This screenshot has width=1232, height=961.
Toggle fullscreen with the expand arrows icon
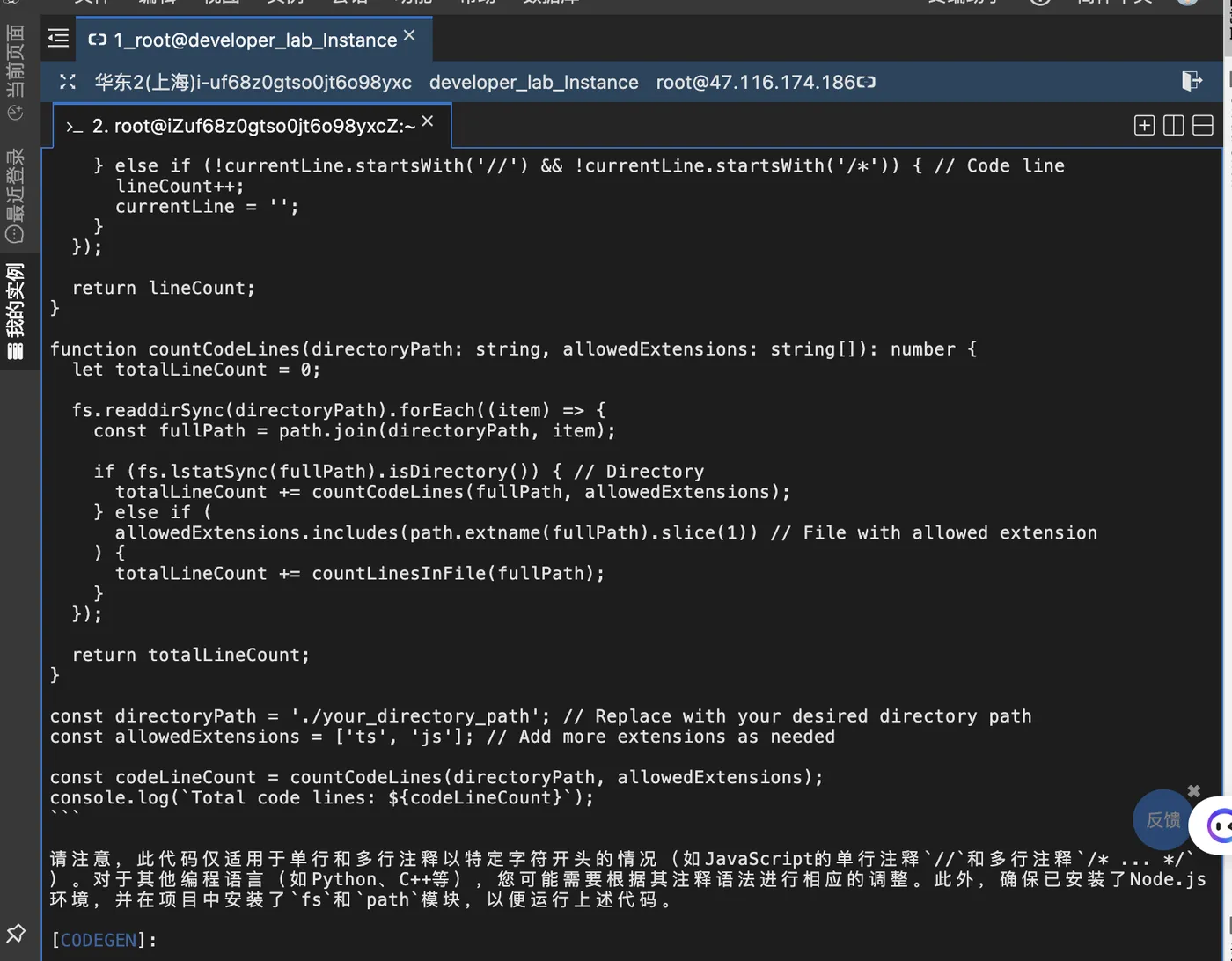click(x=68, y=82)
